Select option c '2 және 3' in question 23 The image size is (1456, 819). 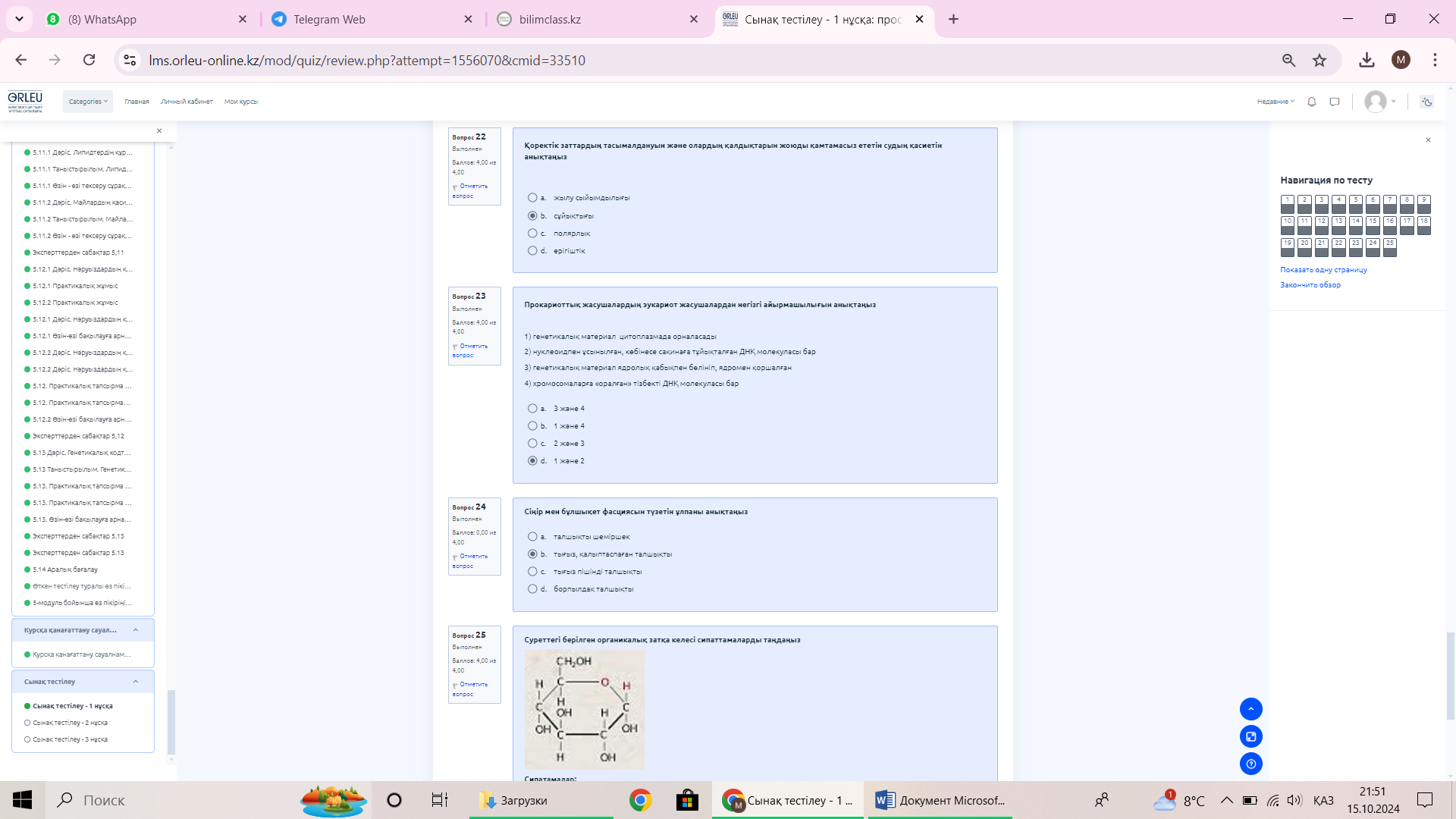pyautogui.click(x=532, y=444)
